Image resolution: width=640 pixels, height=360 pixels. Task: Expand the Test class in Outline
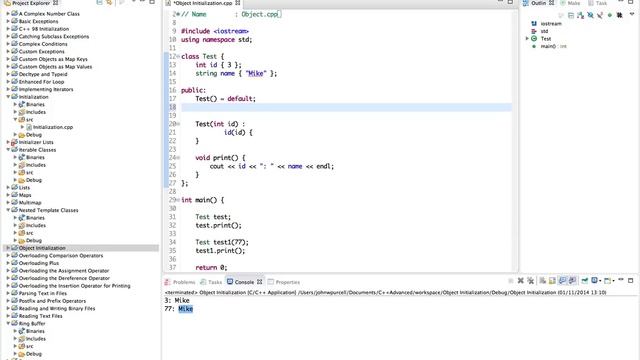527,38
